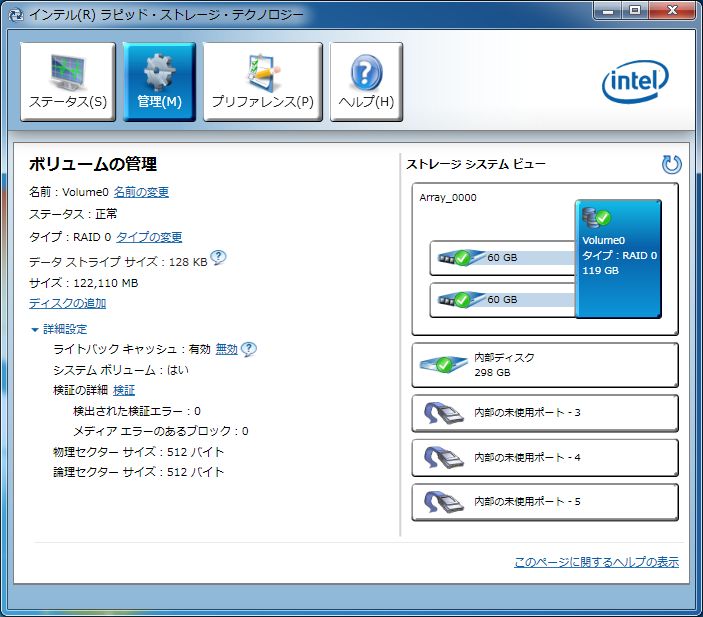Click 無効 to disable write-back cache
The width and height of the screenshot is (703, 617).
226,349
